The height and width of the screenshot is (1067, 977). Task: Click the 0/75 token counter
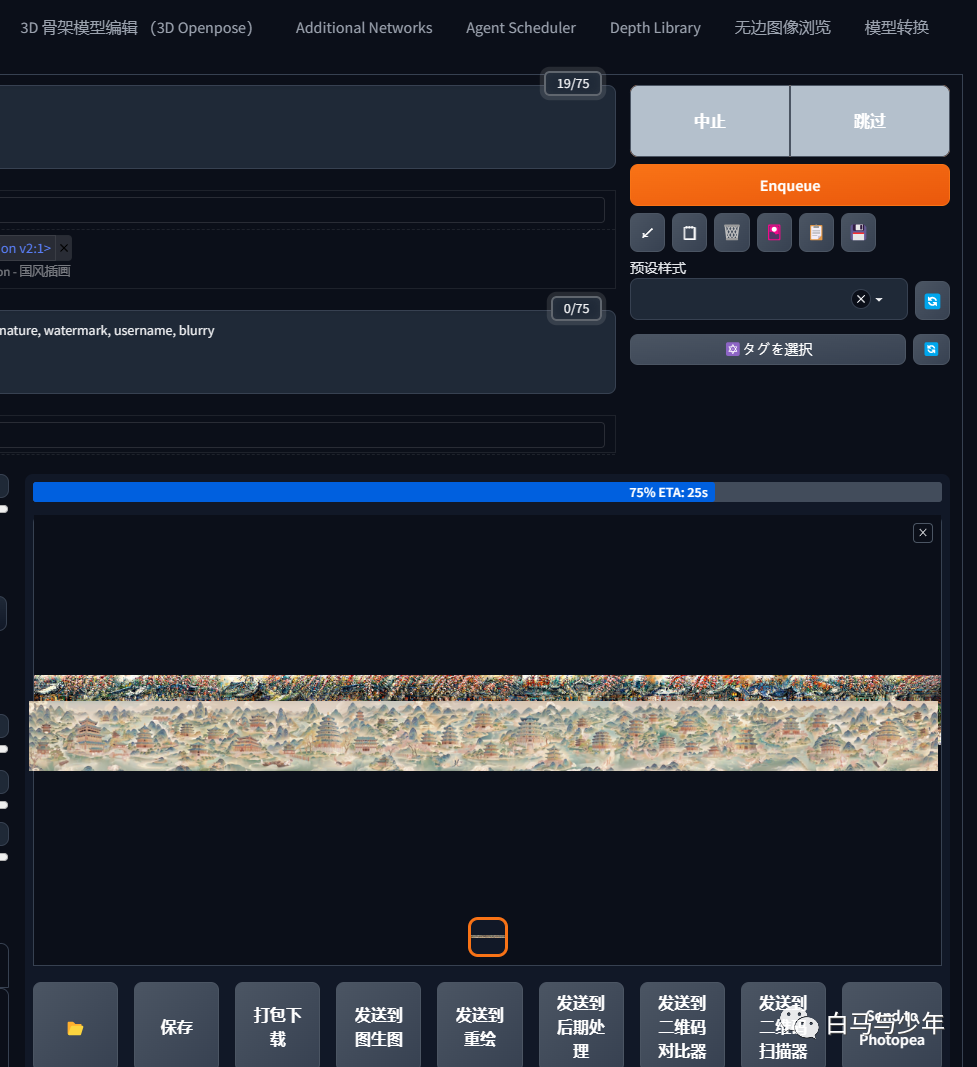tap(576, 308)
